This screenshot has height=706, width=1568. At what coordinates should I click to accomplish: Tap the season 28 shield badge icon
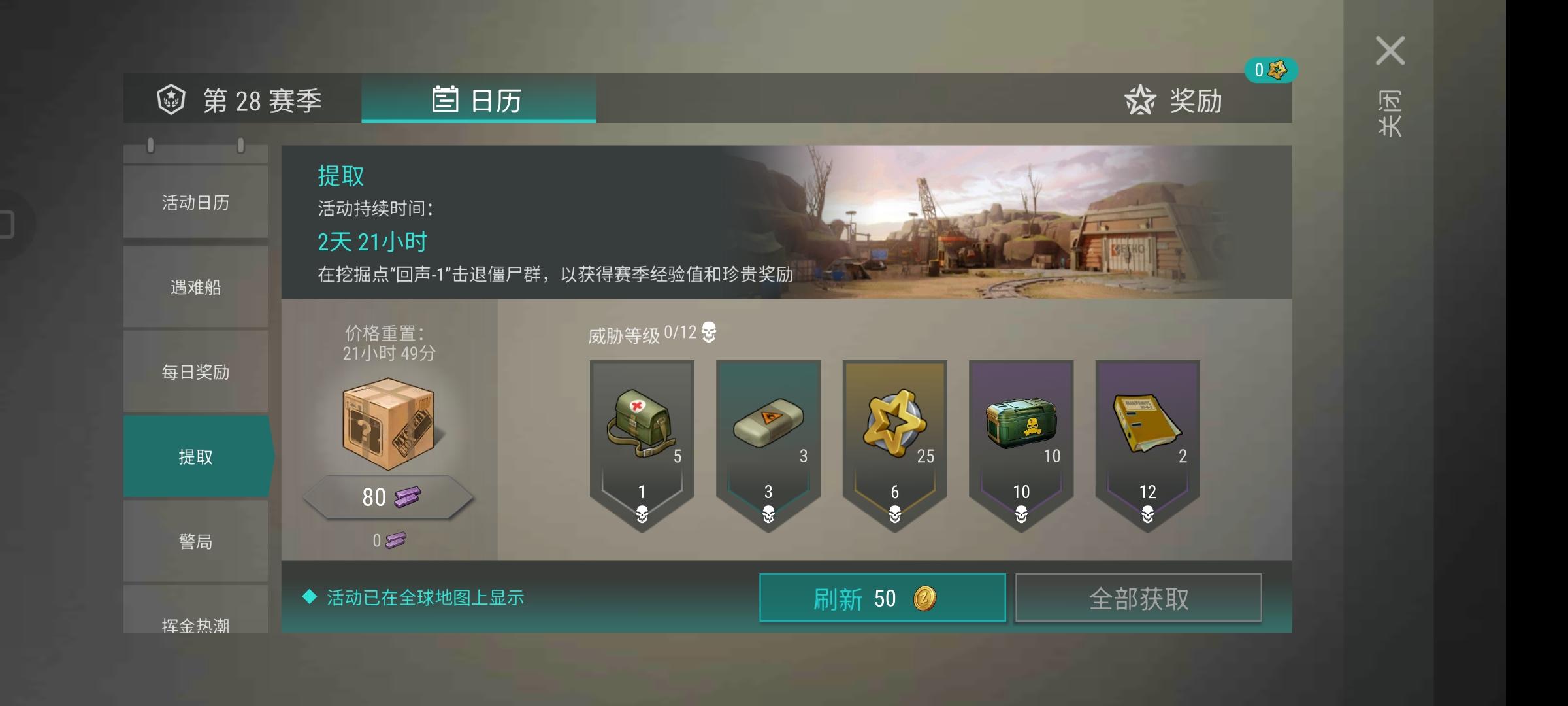[x=171, y=100]
